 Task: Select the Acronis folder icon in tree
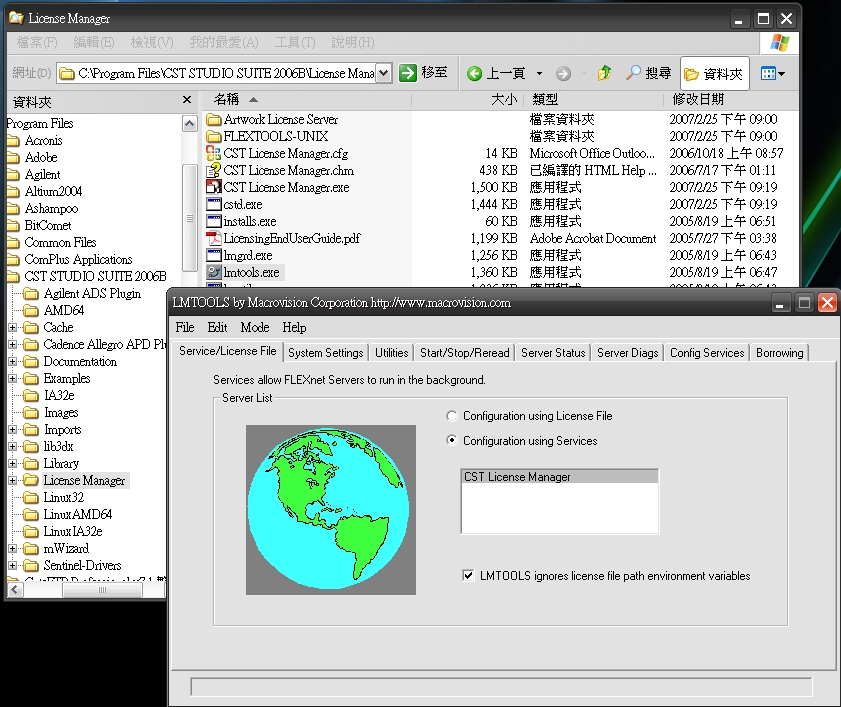tap(13, 141)
